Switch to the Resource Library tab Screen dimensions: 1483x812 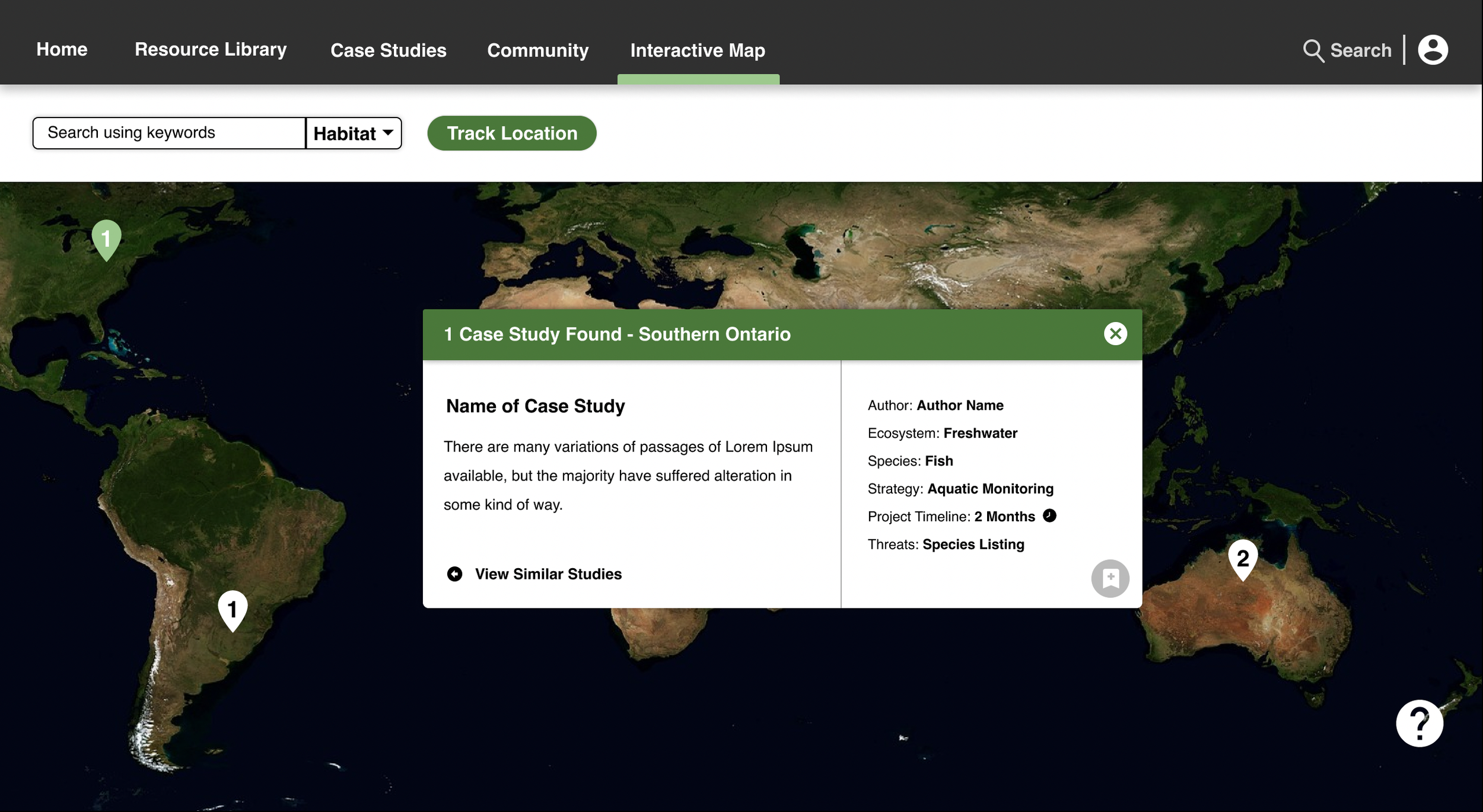[211, 50]
